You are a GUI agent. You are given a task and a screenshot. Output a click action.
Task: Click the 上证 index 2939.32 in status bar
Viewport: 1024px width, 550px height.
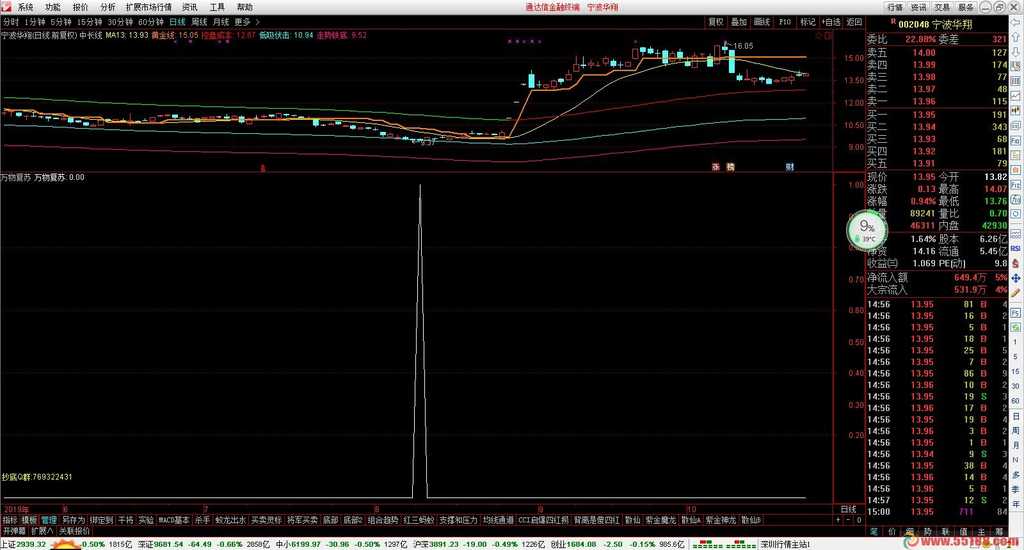pos(24,544)
